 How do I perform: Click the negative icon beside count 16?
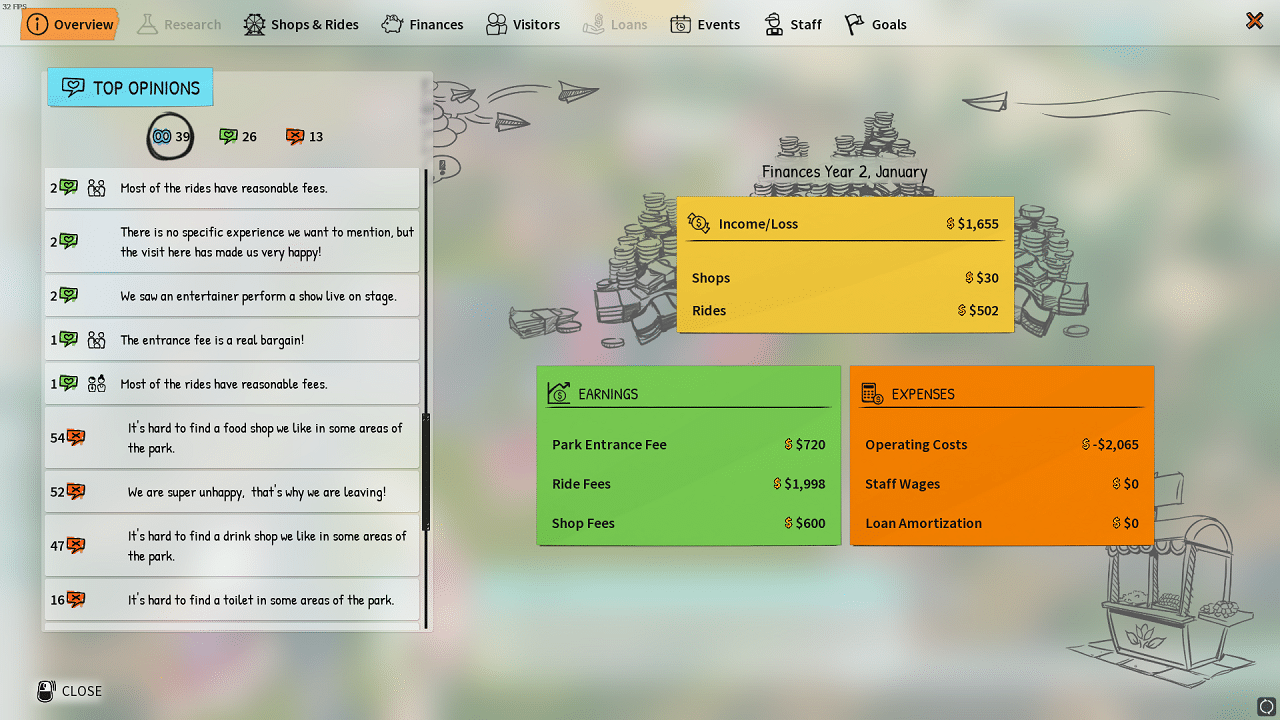[76, 600]
